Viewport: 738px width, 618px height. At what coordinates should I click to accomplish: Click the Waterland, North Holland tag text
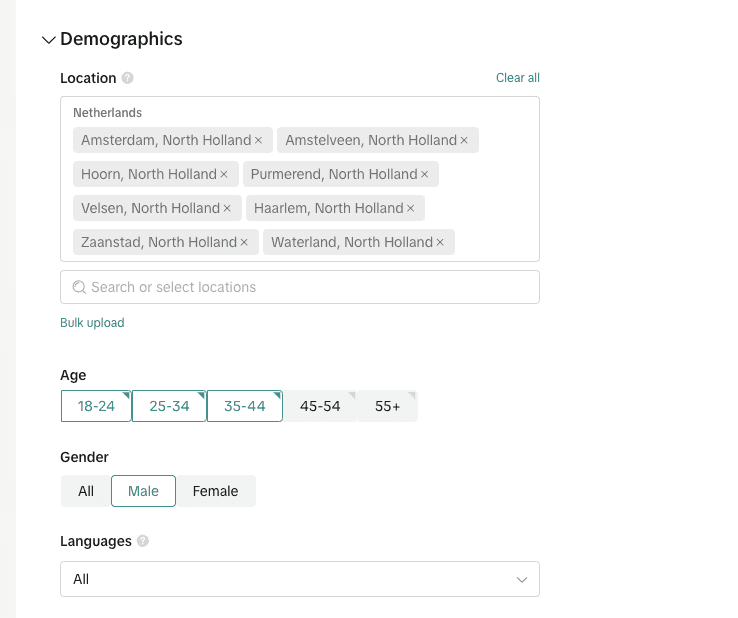point(352,242)
